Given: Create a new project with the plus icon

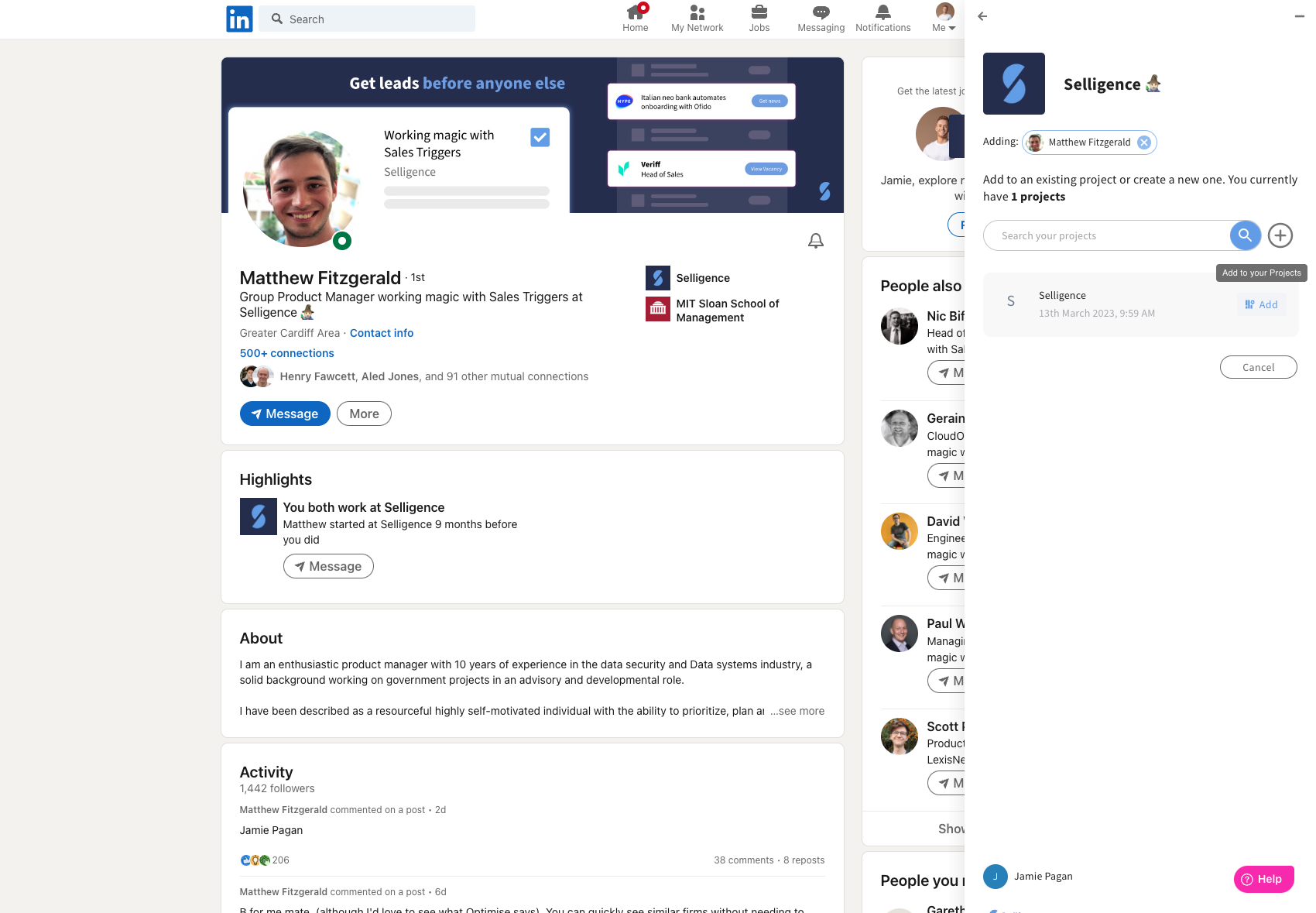Looking at the screenshot, I should pyautogui.click(x=1280, y=235).
